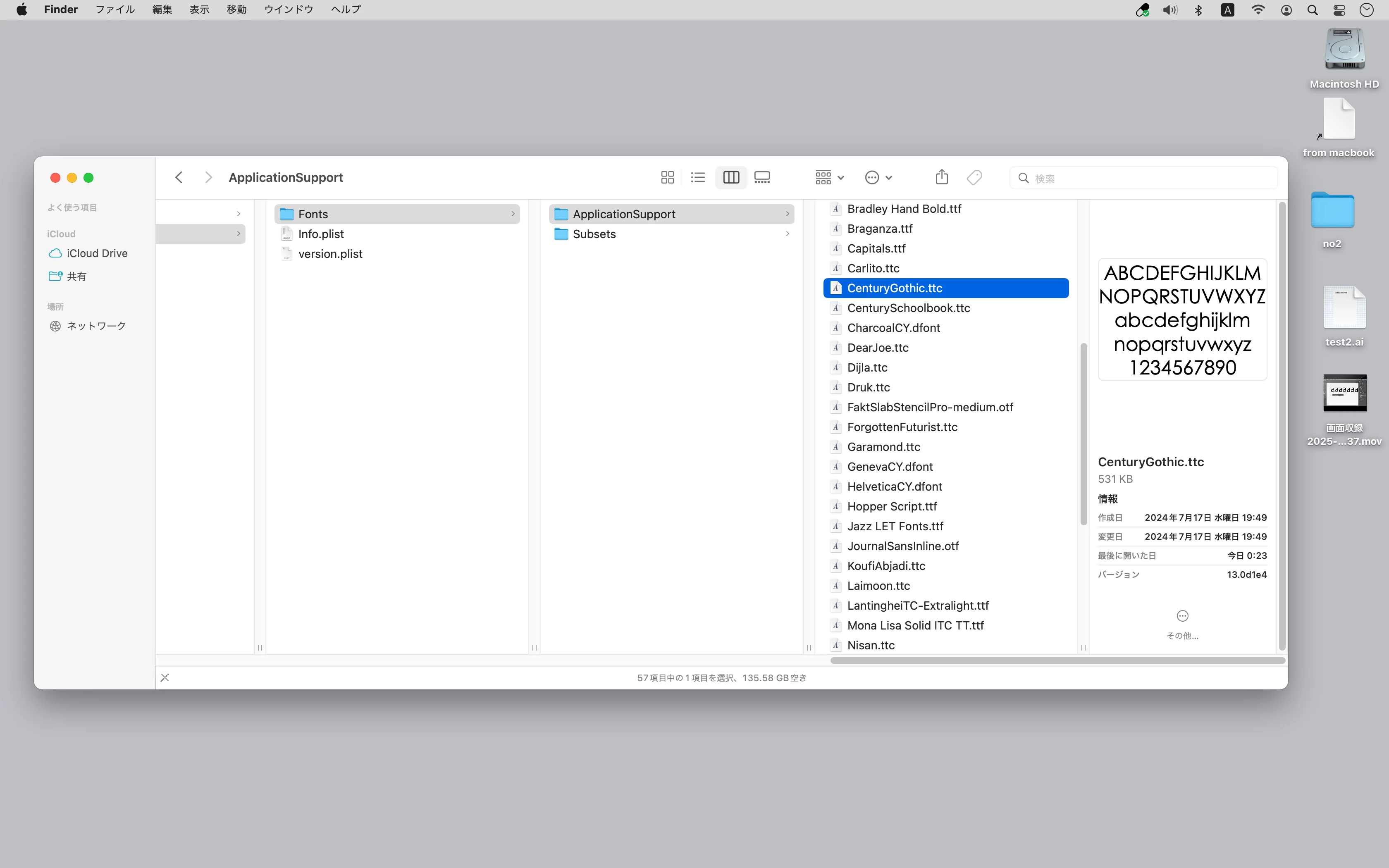Open the ファイル menu
1389x868 pixels.
[x=115, y=9]
